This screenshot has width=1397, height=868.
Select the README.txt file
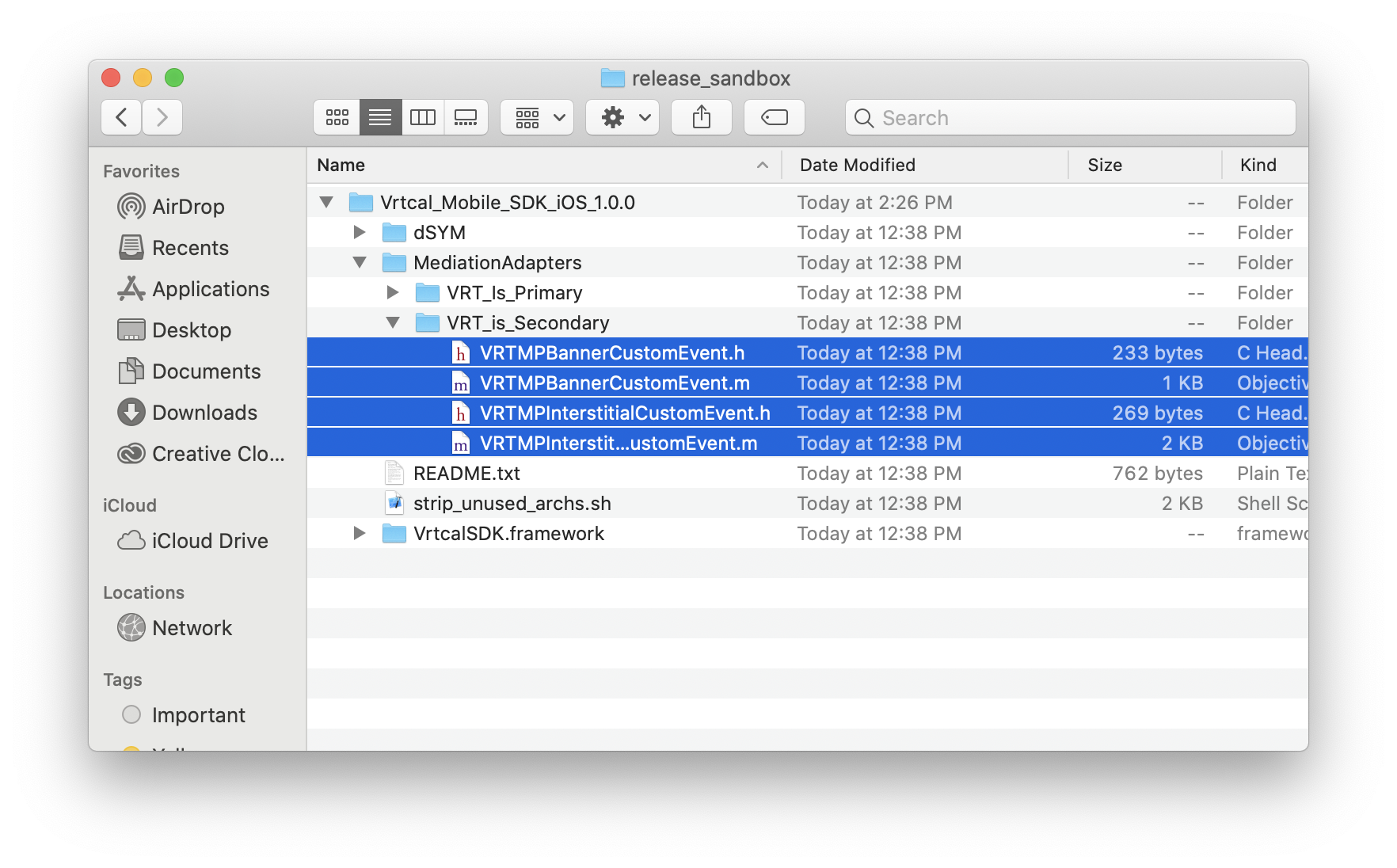click(466, 474)
